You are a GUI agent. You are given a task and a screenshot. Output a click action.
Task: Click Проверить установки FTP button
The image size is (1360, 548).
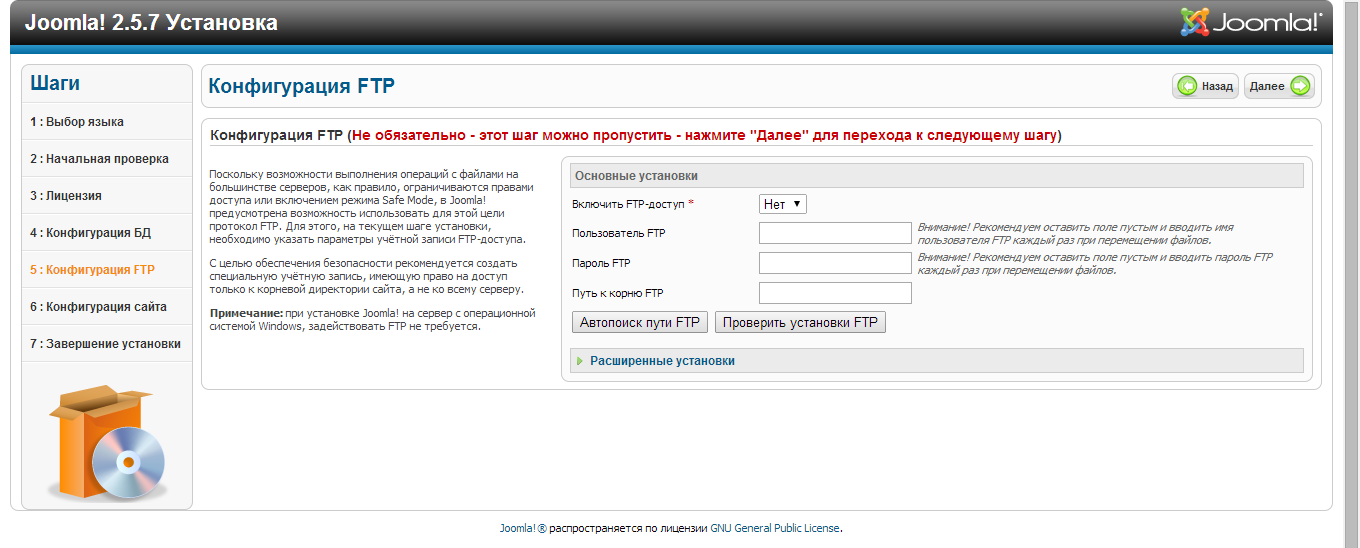coord(800,322)
